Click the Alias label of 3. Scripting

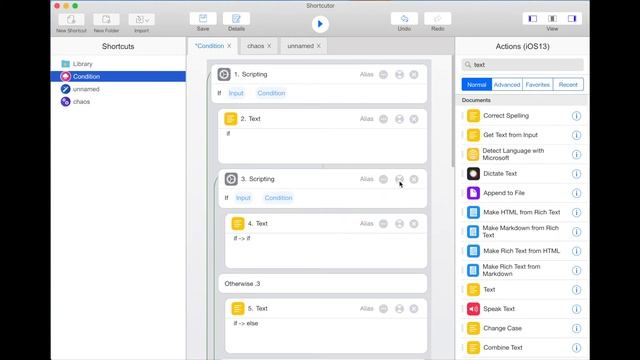tap(367, 179)
